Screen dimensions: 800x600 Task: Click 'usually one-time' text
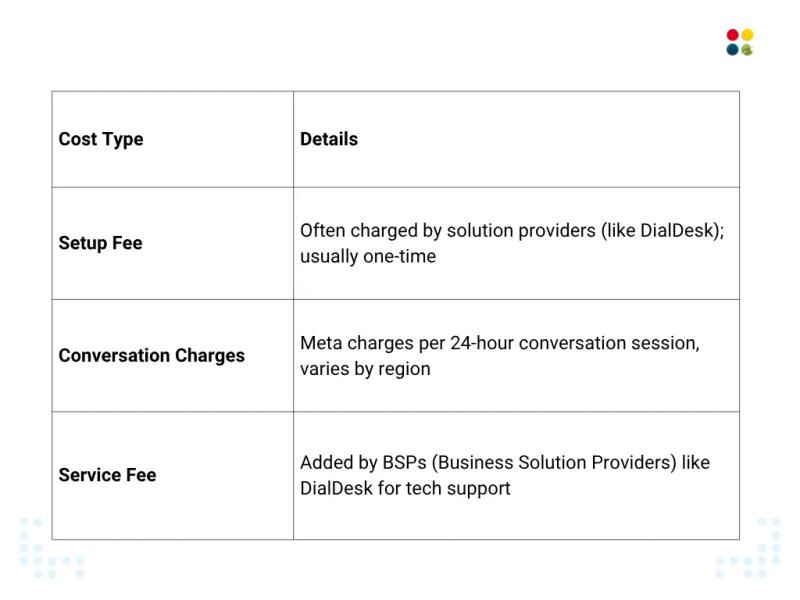368,257
